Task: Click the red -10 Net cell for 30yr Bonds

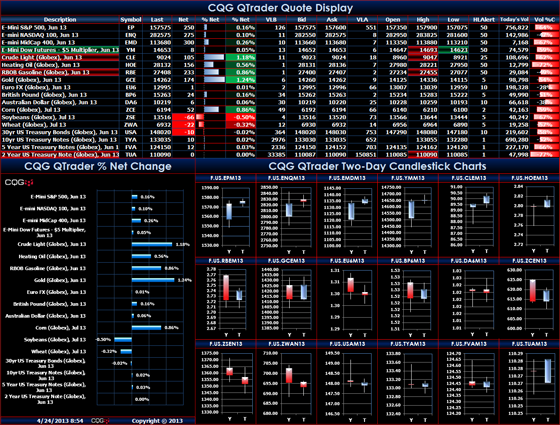Action: click(x=184, y=132)
